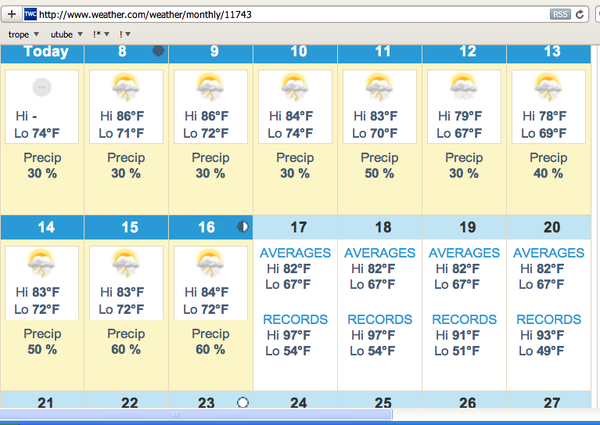Open the !* bookmarks folder
This screenshot has width=600, height=425.
click(x=101, y=34)
